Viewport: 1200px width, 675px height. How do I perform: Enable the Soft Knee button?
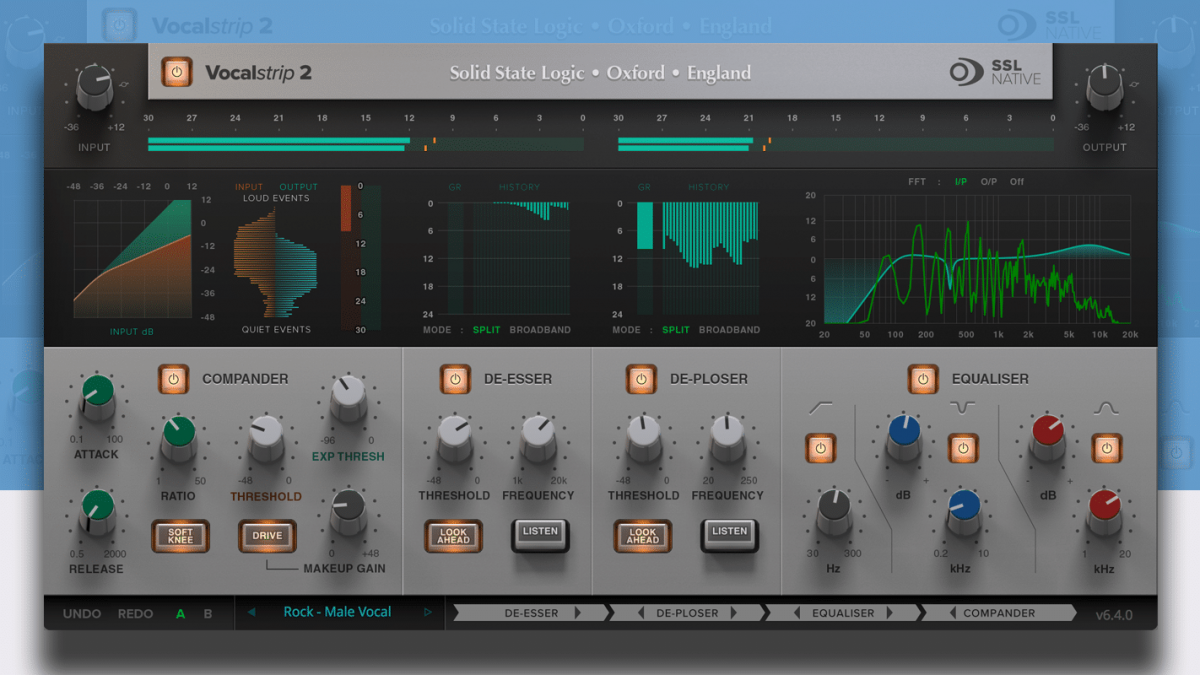(180, 536)
